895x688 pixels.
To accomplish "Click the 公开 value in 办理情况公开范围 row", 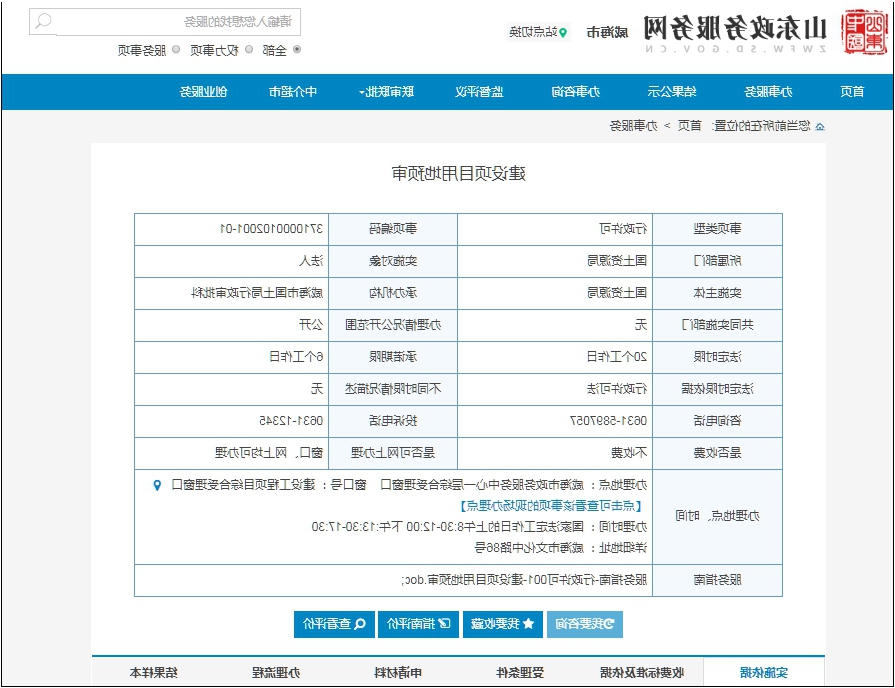I will (311, 325).
